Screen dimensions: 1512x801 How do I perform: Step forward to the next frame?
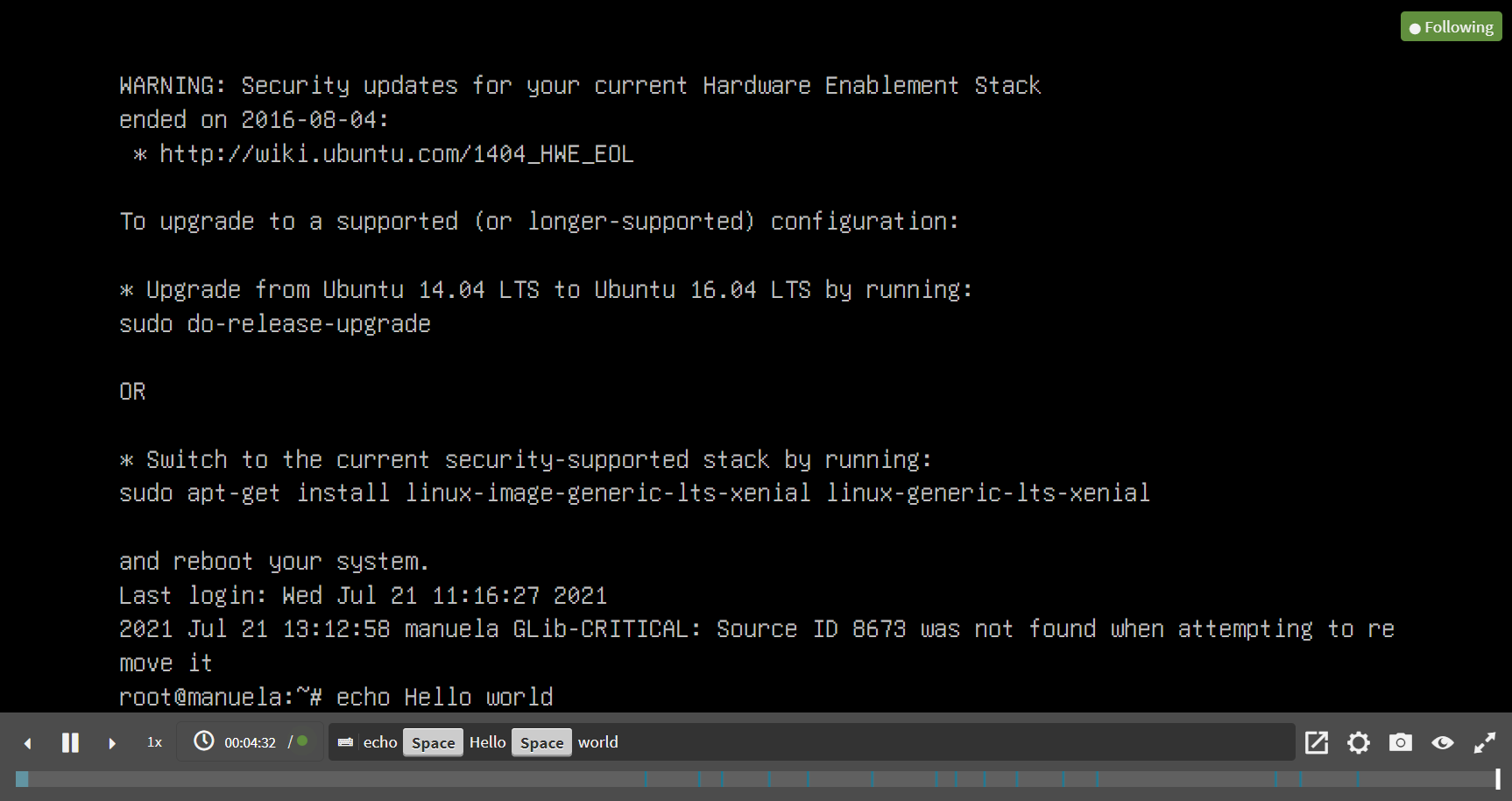click(112, 743)
